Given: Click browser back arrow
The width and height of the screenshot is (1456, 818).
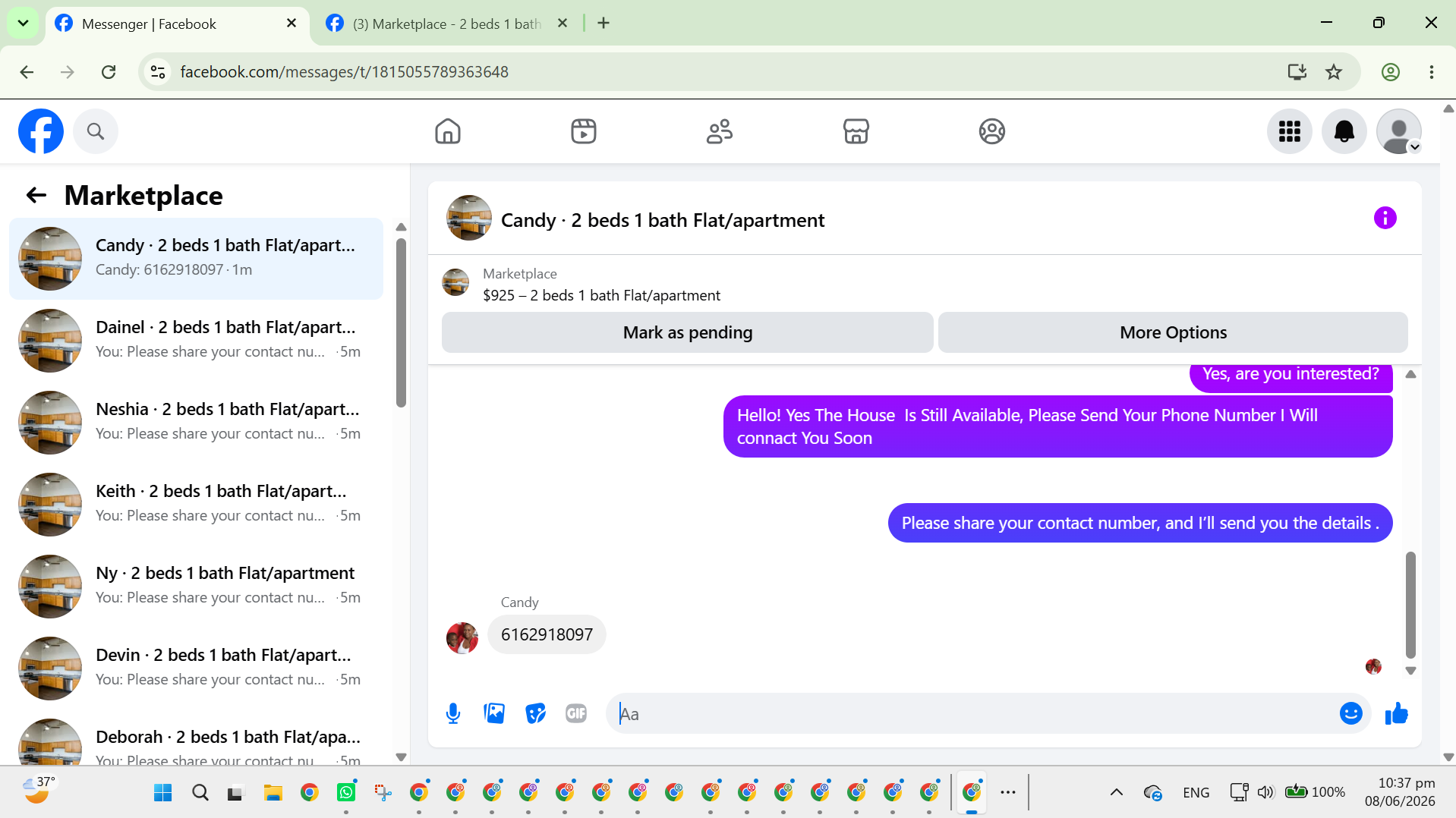Looking at the screenshot, I should [27, 72].
